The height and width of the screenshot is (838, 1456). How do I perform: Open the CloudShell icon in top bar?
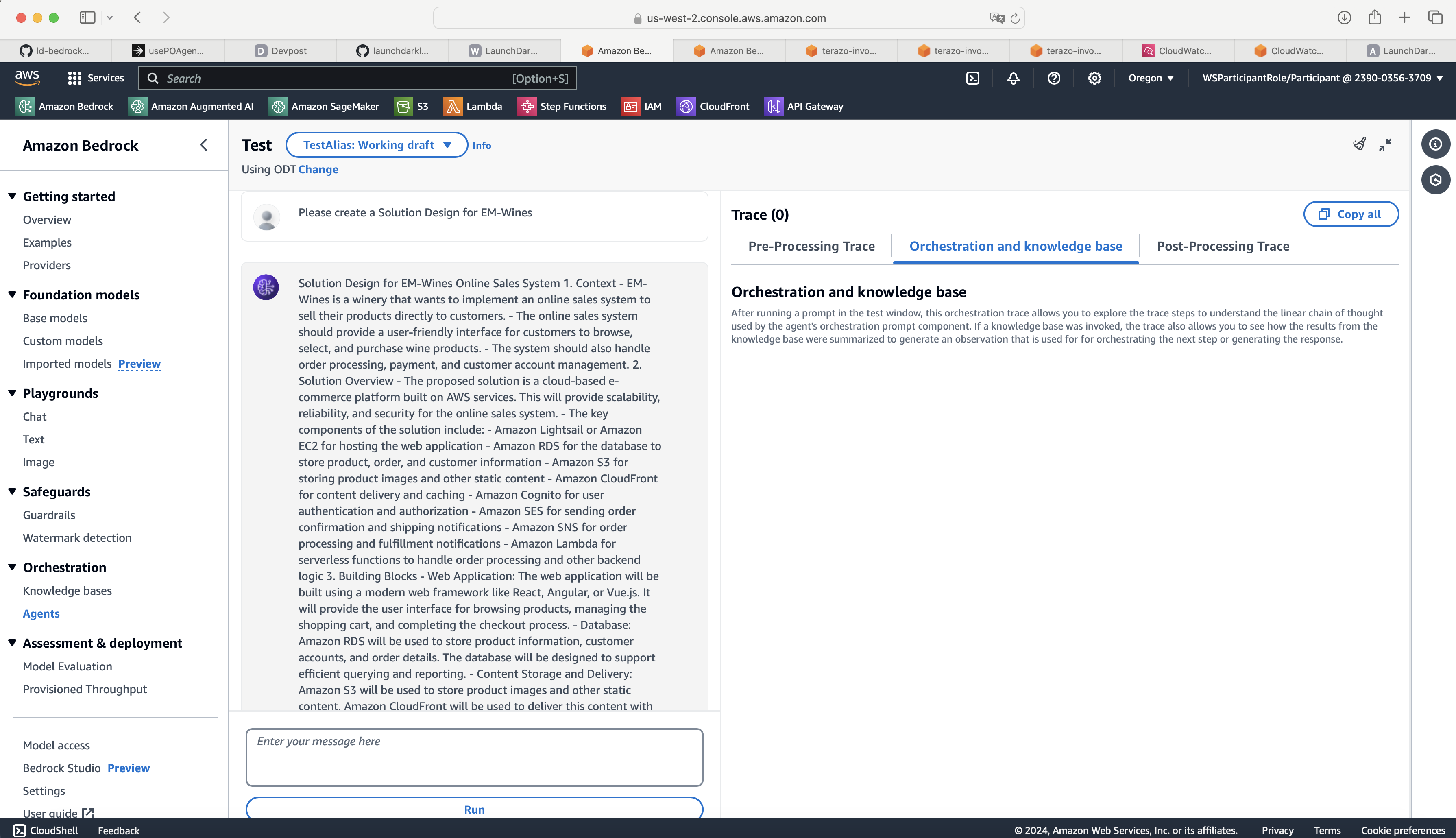coord(972,78)
